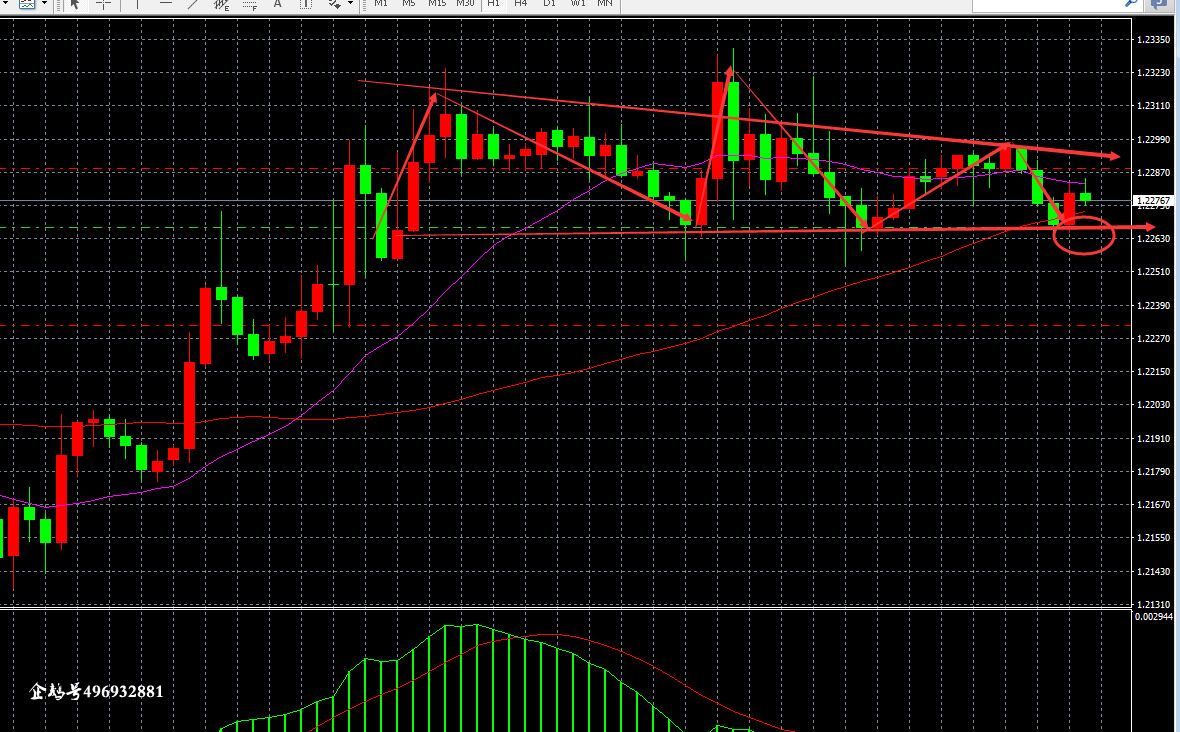Image resolution: width=1180 pixels, height=732 pixels.
Task: Select the text "A" tool
Action: (278, 4)
